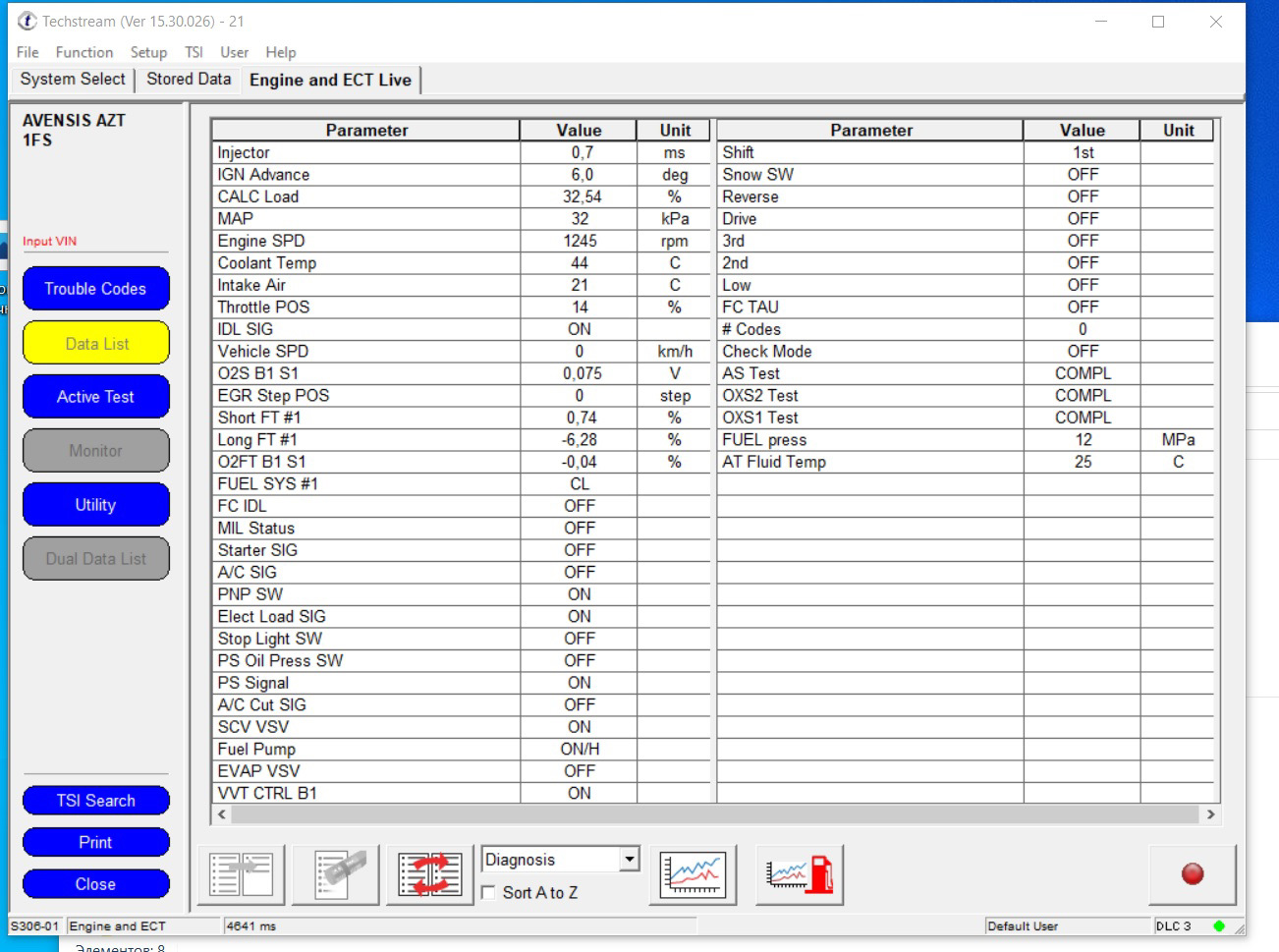Viewport: 1279px width, 952px height.
Task: Switch to the Stored Data tab
Action: 189,80
